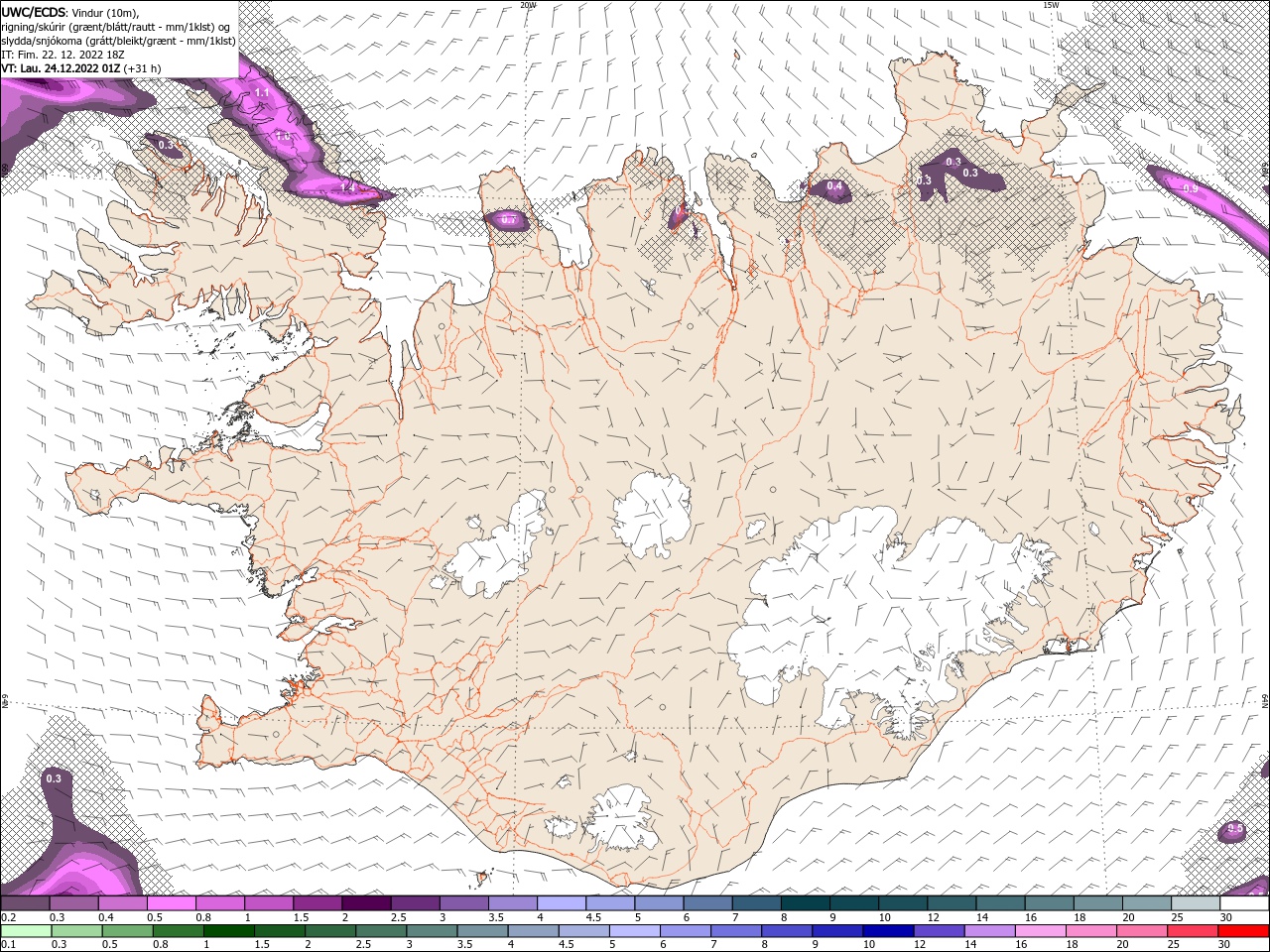Click the 'UWC/ECDS: Vindur (10m)' title line
Screen dimensions: 1270x952
click(70, 12)
